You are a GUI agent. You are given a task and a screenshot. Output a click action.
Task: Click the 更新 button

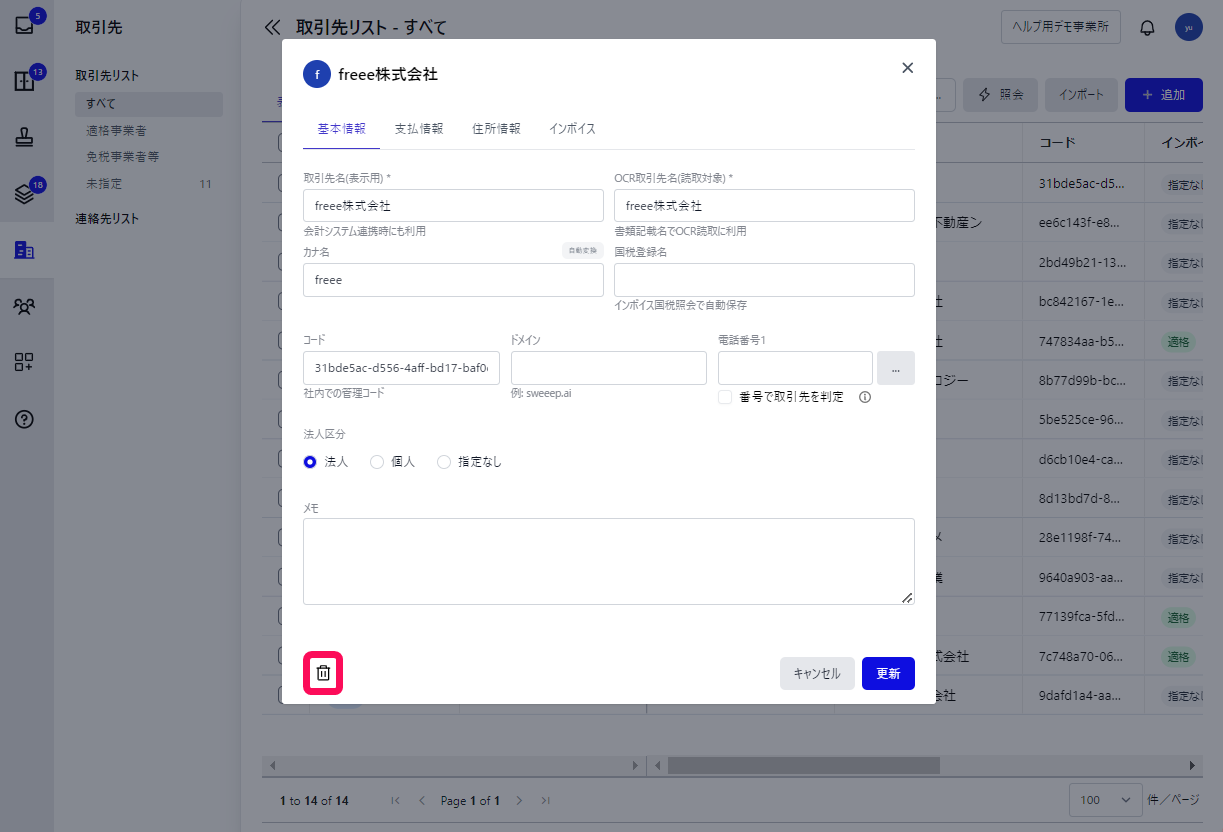click(x=888, y=673)
